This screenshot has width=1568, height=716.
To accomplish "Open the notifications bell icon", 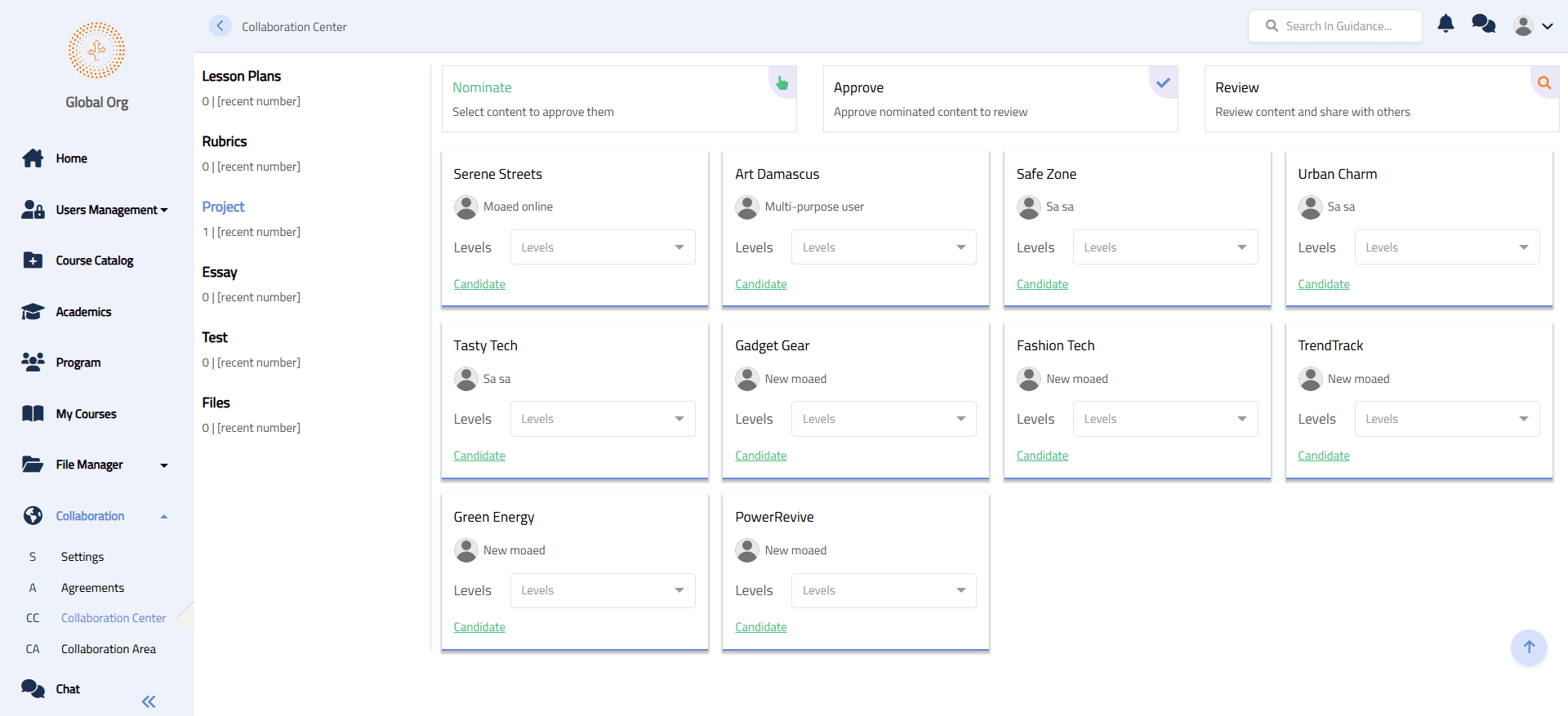I will 1445,24.
